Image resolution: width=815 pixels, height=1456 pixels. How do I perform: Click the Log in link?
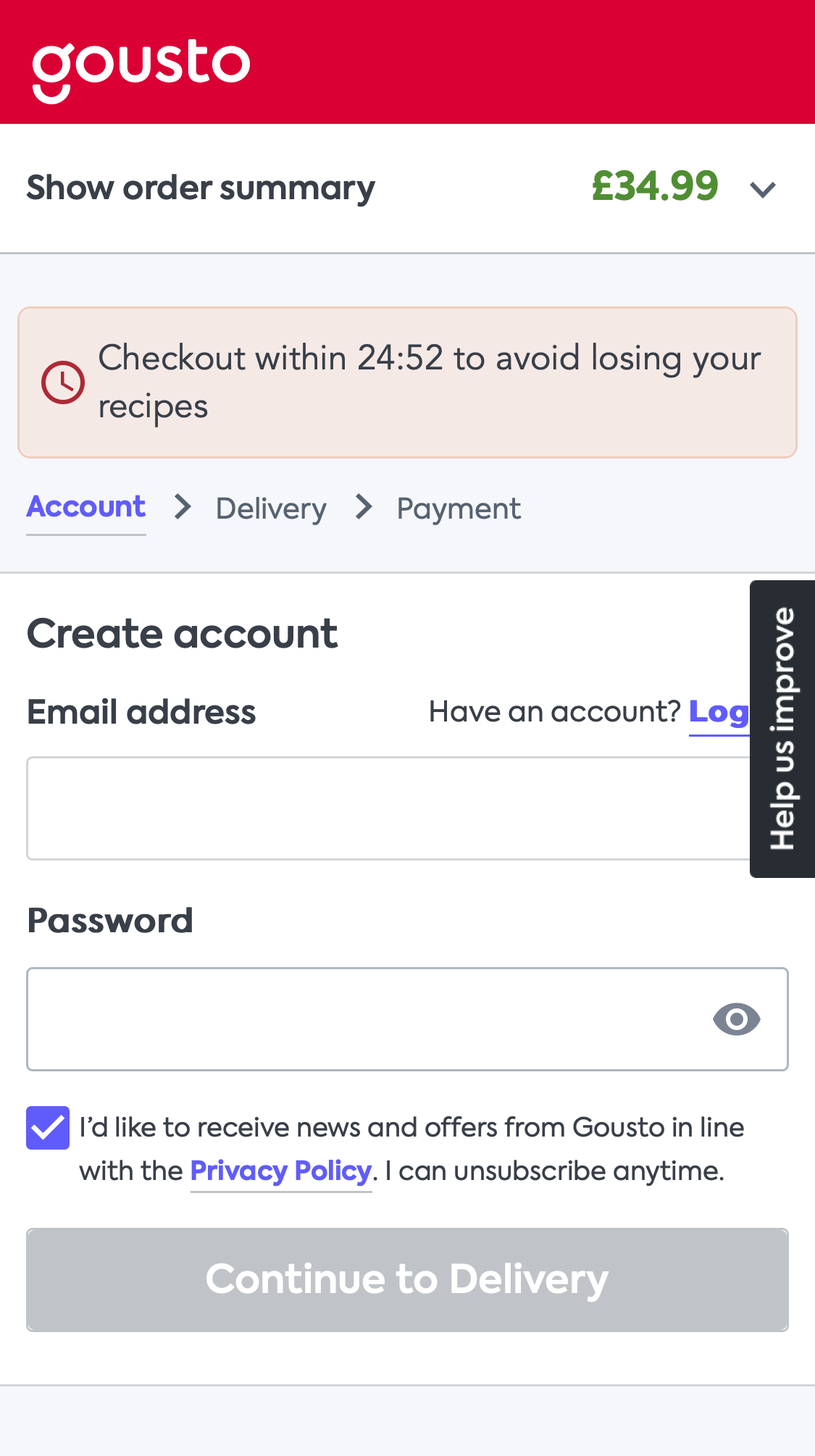tap(721, 712)
